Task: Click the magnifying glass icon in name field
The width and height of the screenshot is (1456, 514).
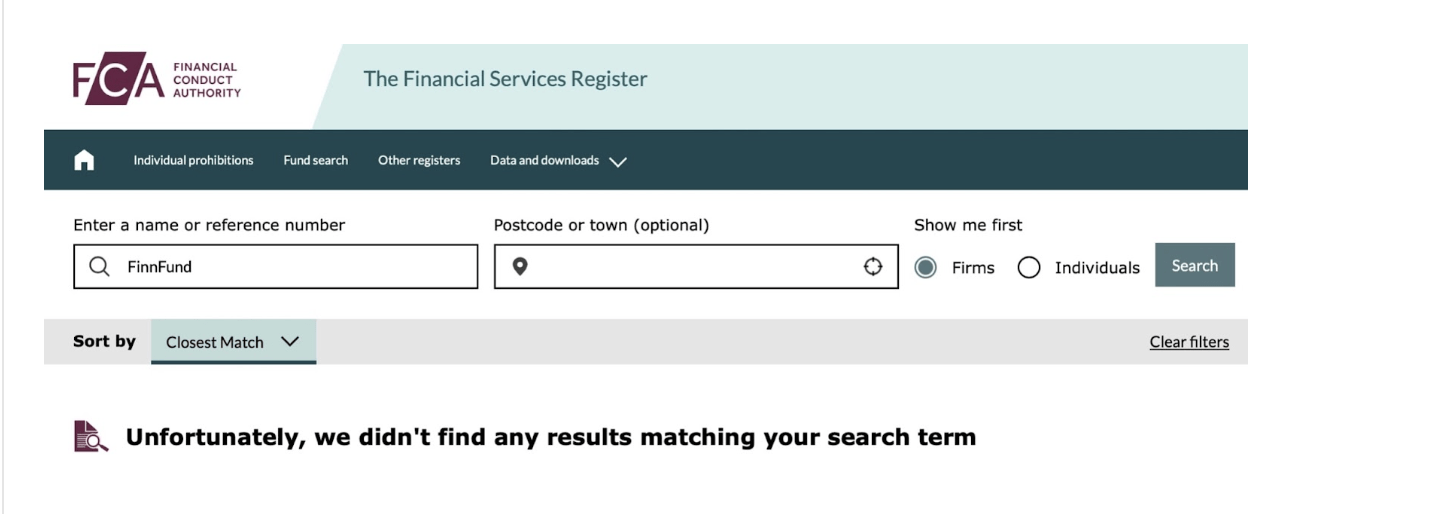Action: pos(99,267)
